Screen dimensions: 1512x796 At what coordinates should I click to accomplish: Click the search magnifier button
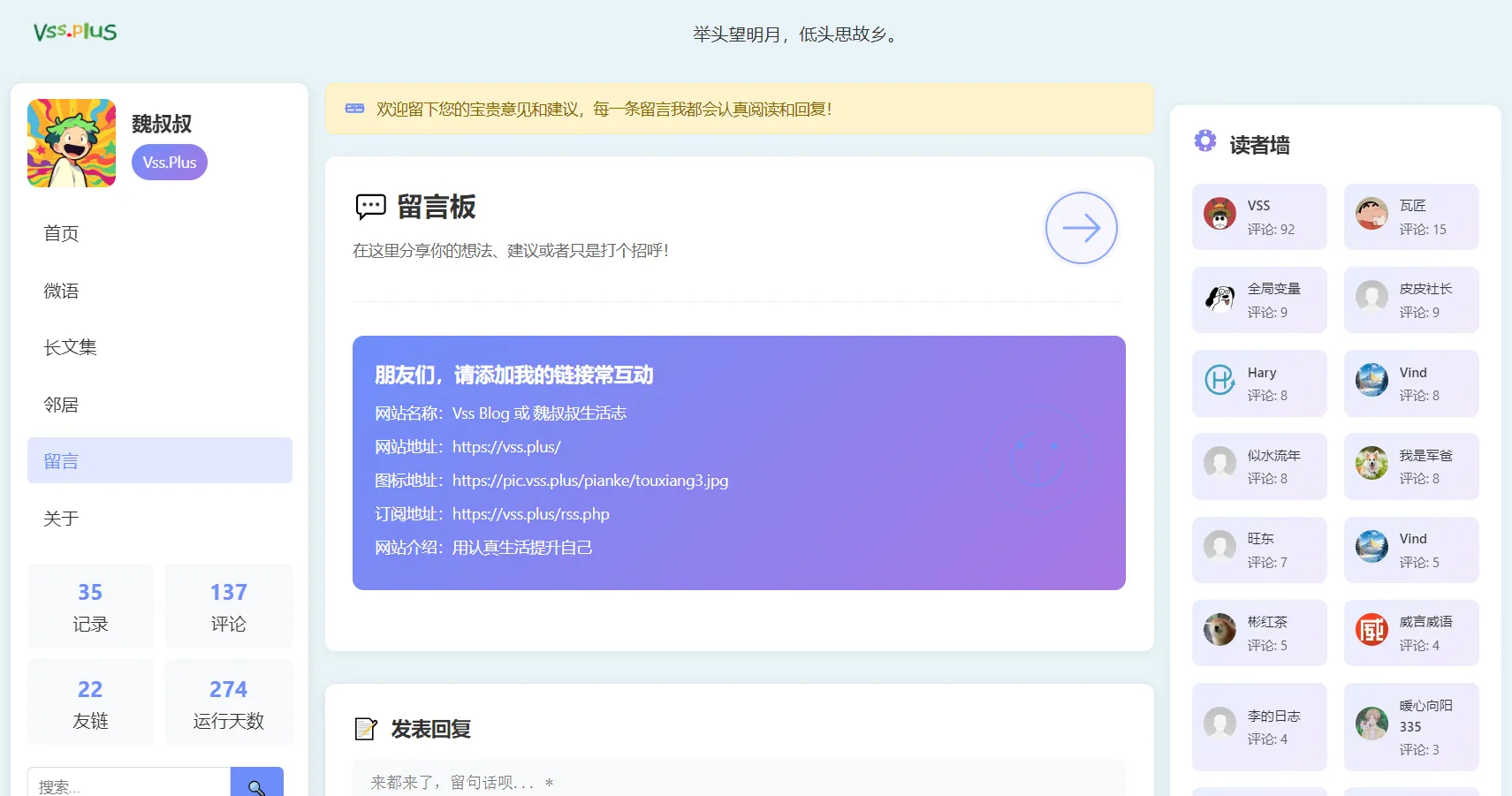[256, 784]
